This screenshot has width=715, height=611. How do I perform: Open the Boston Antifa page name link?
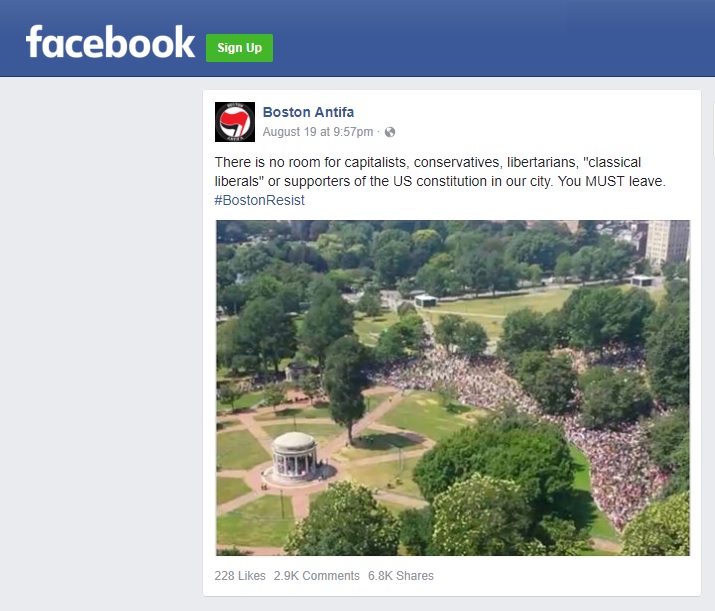coord(308,112)
